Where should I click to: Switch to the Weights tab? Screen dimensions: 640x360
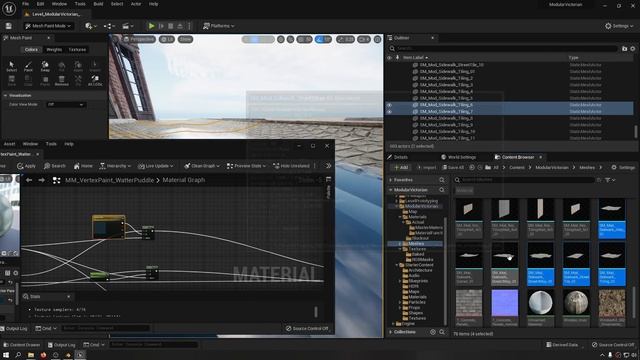54,49
